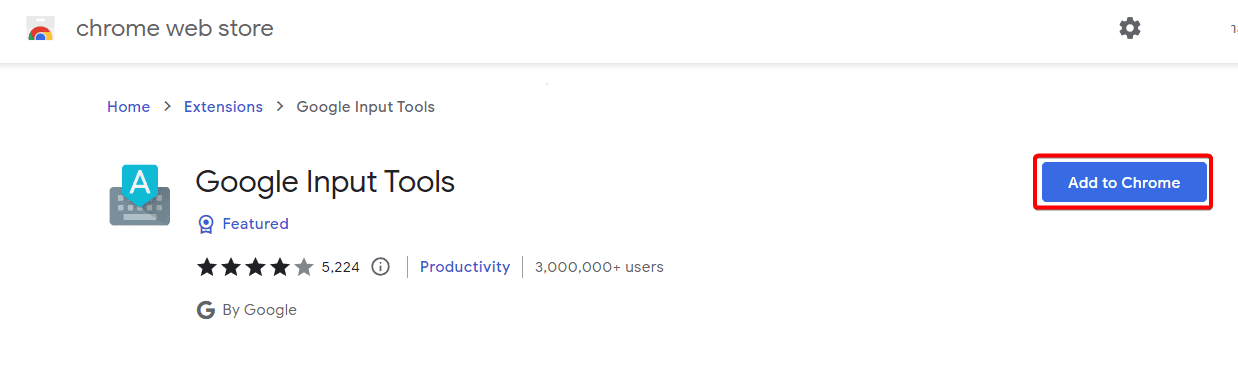Click the third rating star
1238x365 pixels.
pos(255,267)
